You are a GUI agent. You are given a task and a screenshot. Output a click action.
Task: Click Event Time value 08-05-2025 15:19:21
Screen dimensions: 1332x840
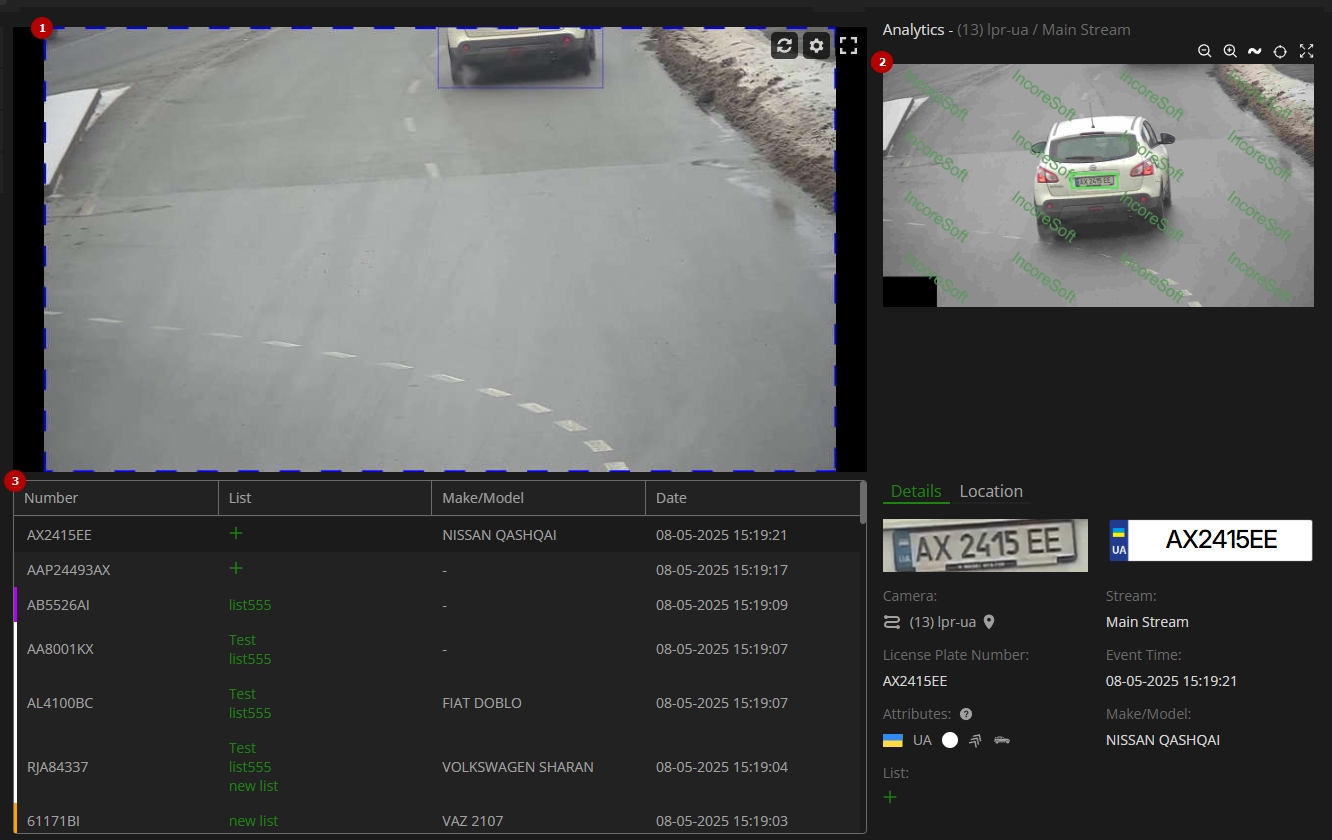[1172, 681]
